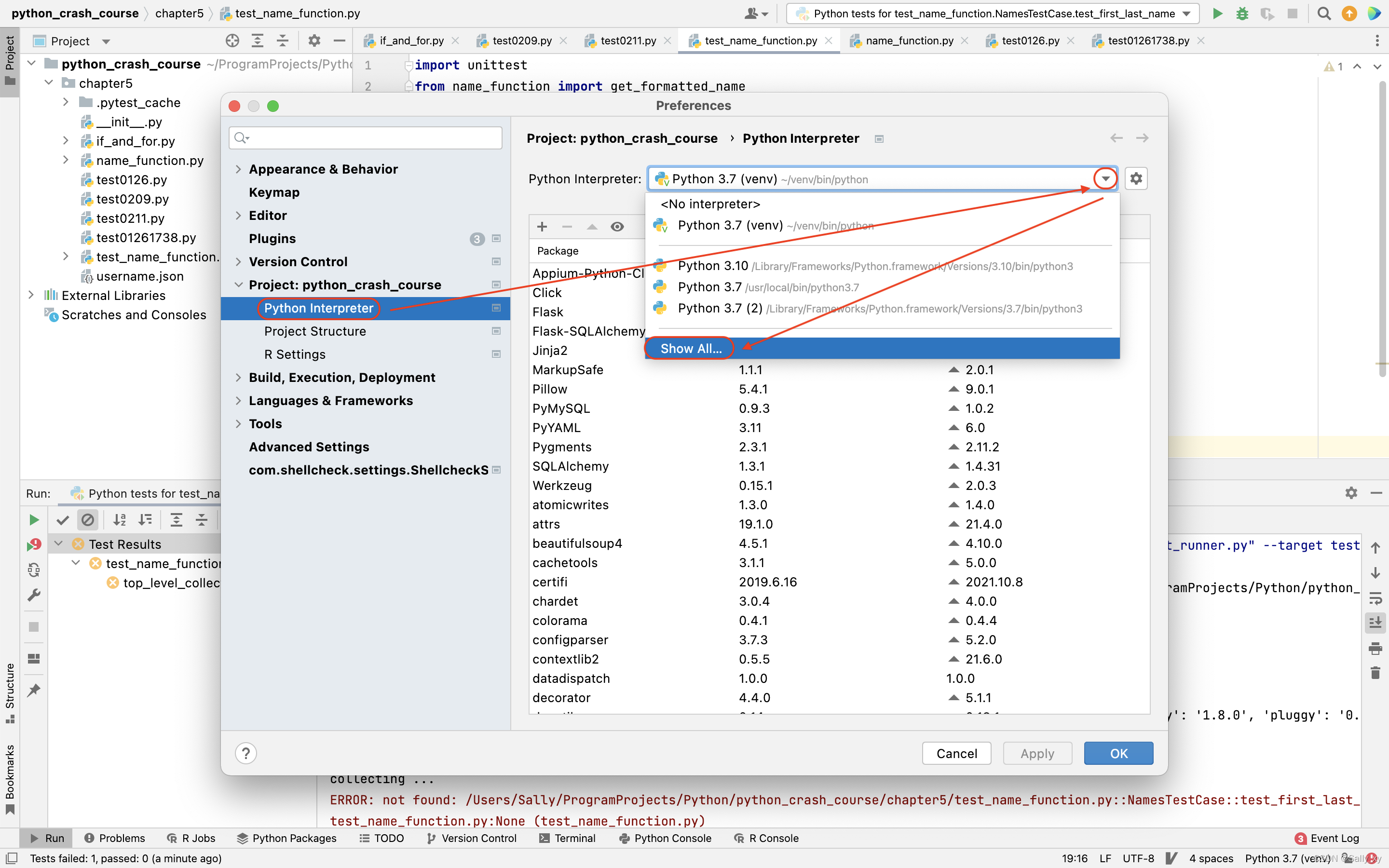
Task: Click the Cancel button
Action: point(956,753)
